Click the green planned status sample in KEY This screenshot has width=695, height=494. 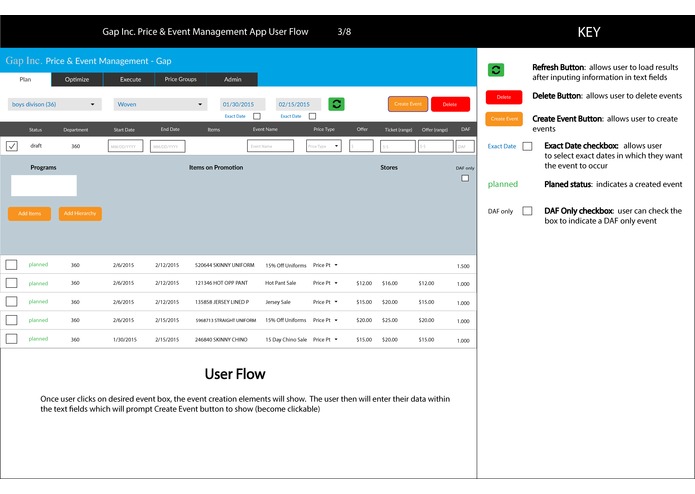click(503, 184)
